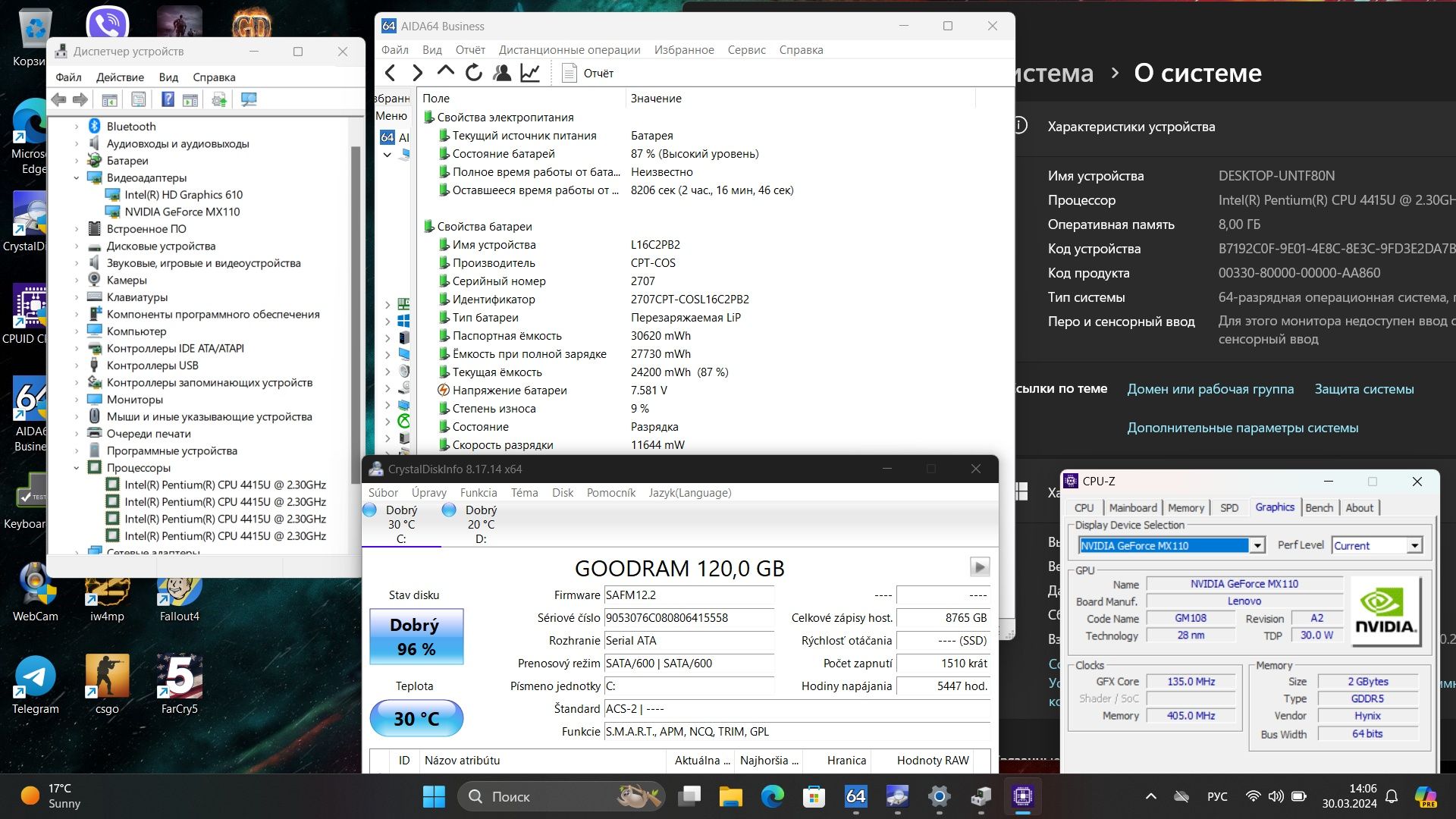
Task: Click Názov atribútu column header
Action: point(543,760)
